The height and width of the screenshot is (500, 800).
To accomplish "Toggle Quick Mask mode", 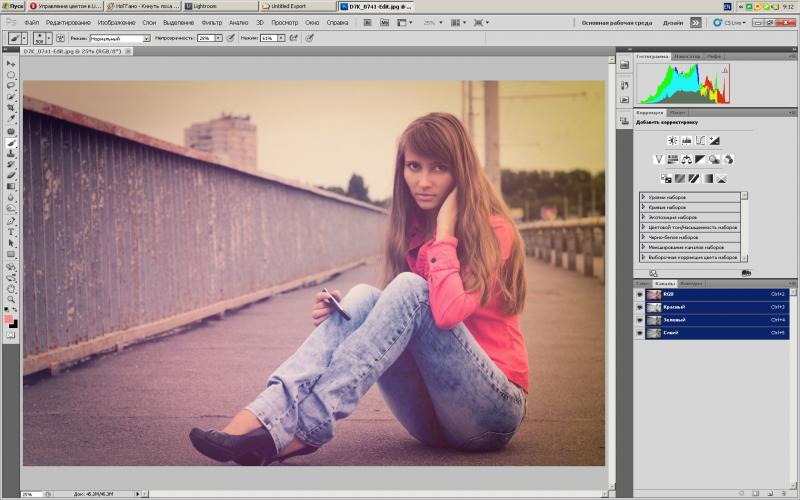I will pyautogui.click(x=11, y=335).
